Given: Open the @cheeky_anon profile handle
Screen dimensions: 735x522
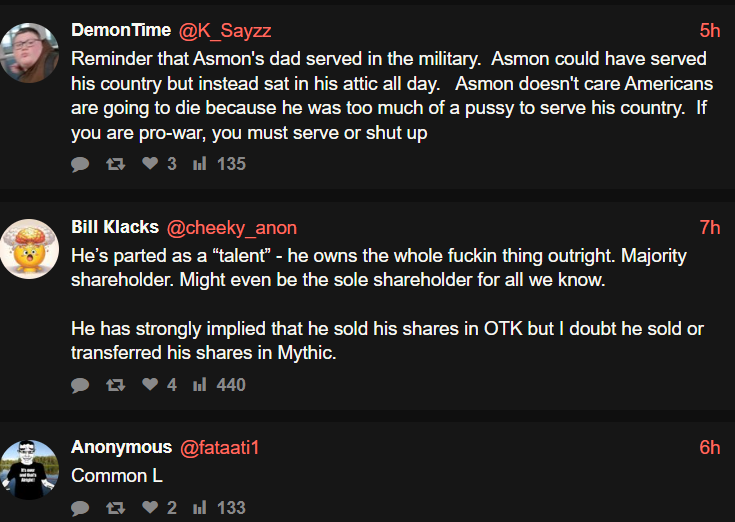Looking at the screenshot, I should (231, 228).
